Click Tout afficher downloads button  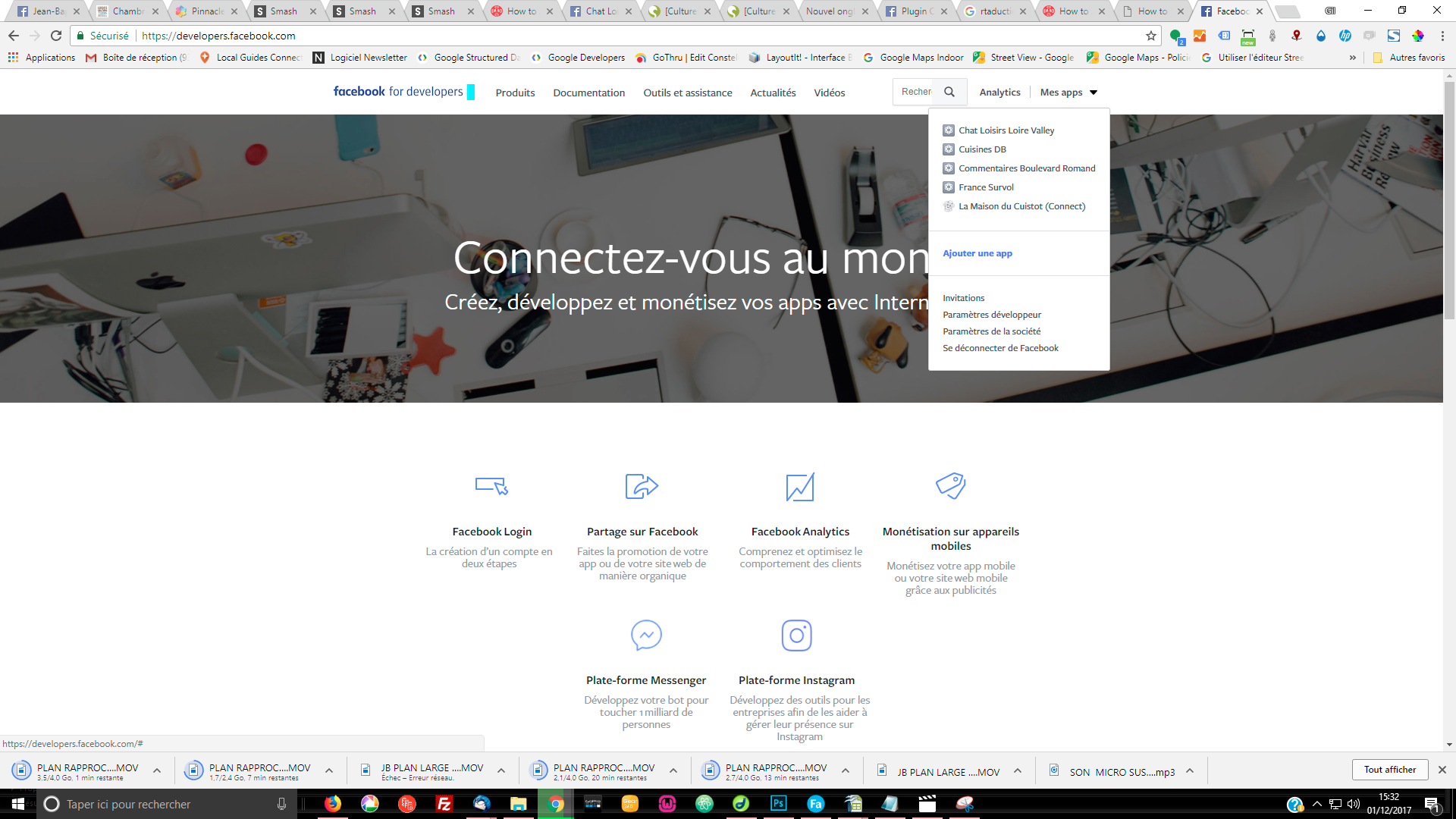tap(1389, 770)
